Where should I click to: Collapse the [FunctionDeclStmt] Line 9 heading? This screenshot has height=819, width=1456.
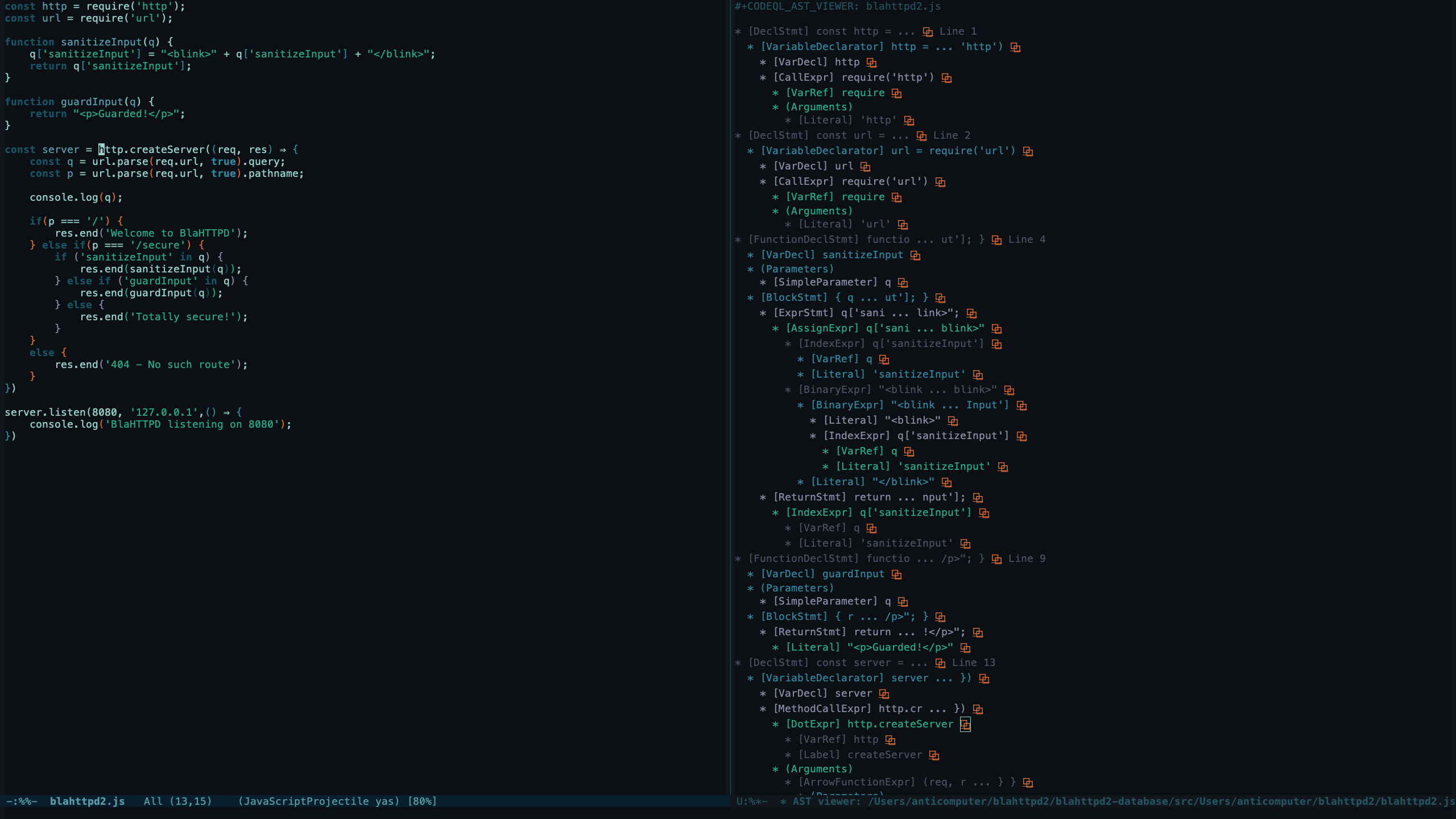pos(738,559)
